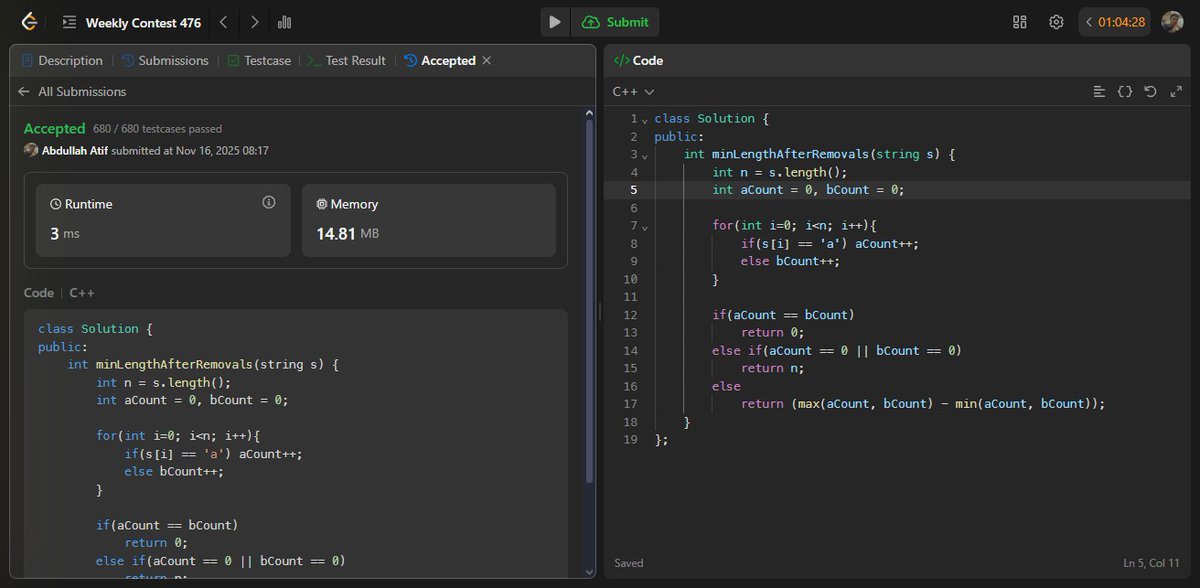The width and height of the screenshot is (1200, 588).
Task: Go to the next contest problem
Action: (x=255, y=22)
